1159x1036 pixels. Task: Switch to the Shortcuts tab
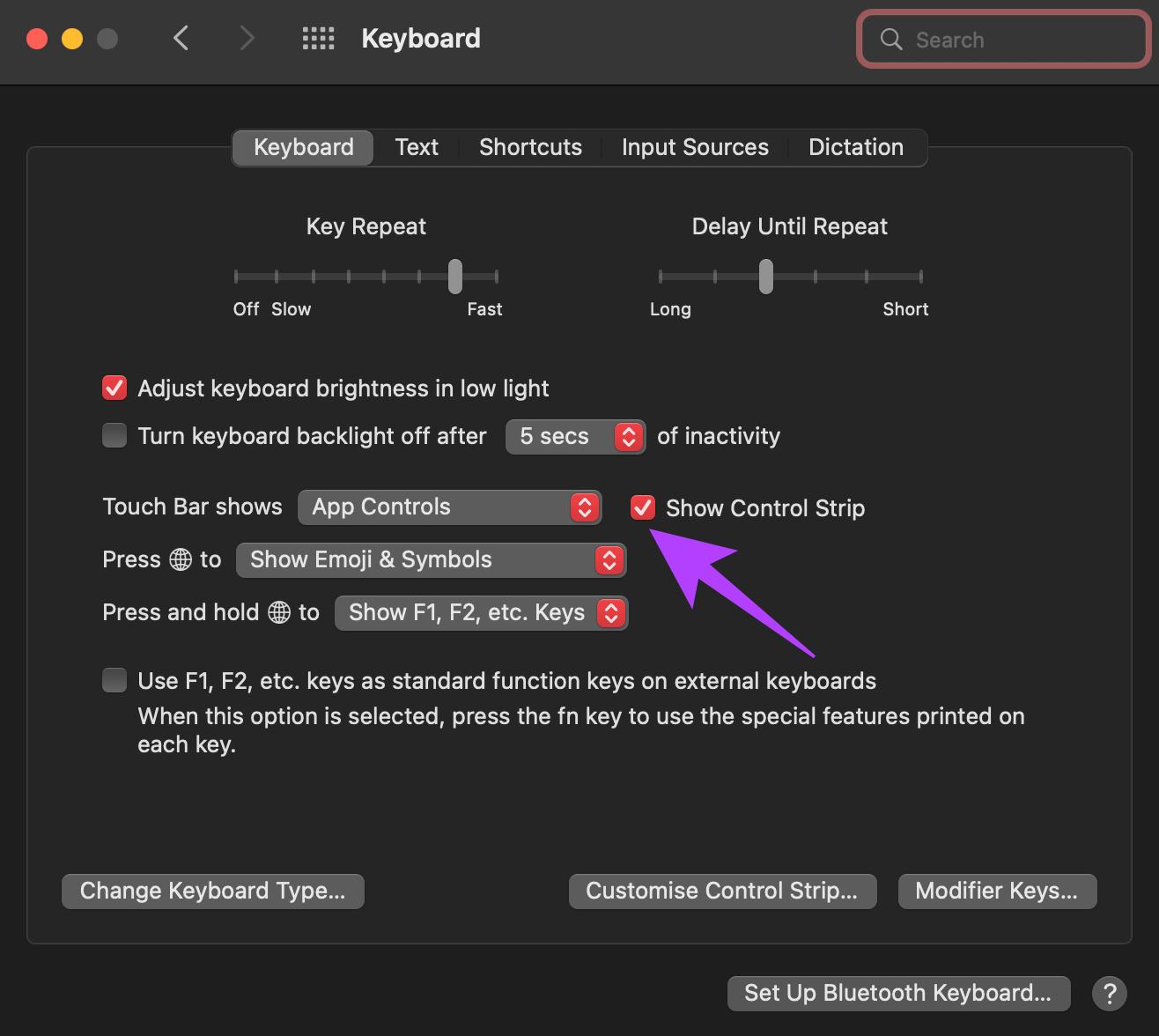pos(530,147)
